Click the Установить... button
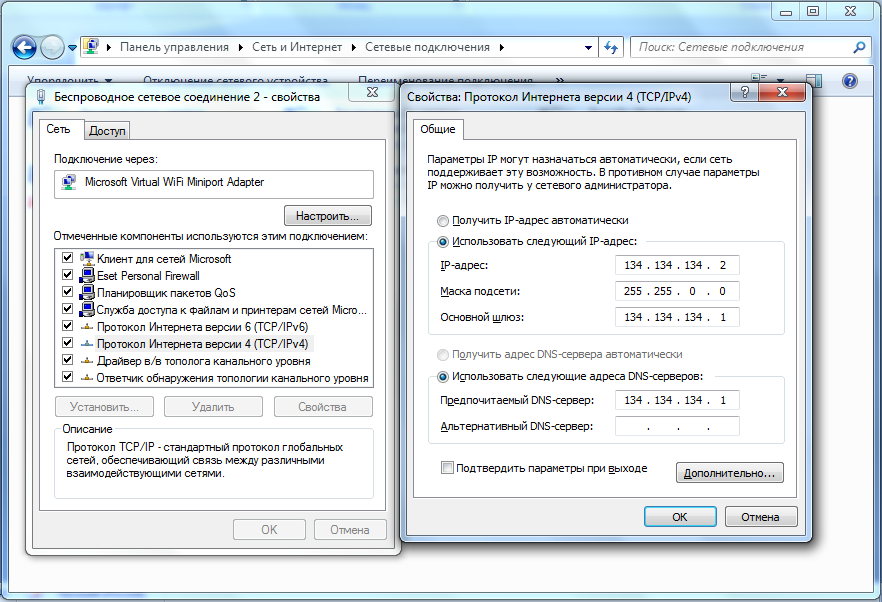882x602 pixels. point(104,407)
